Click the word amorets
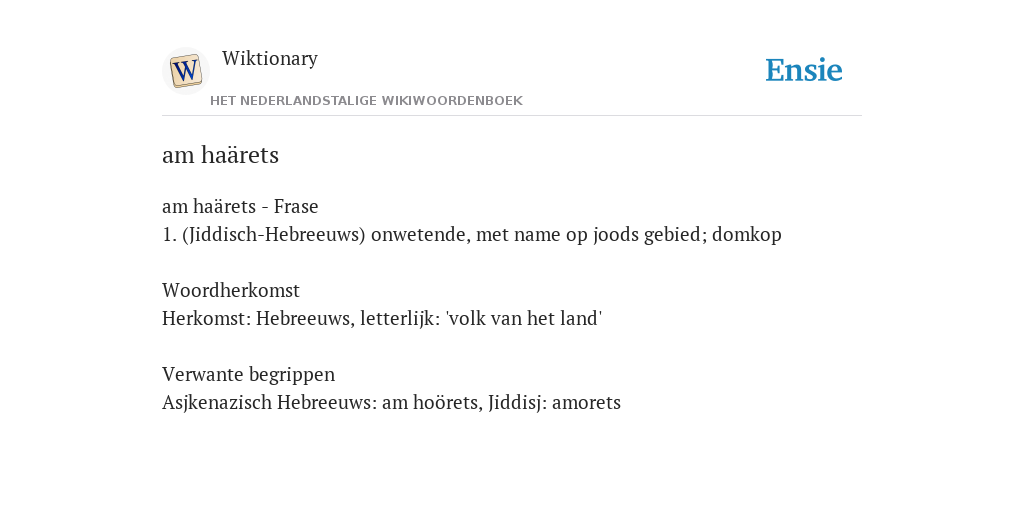Image resolution: width=1024 pixels, height=512 pixels. pyautogui.click(x=586, y=403)
